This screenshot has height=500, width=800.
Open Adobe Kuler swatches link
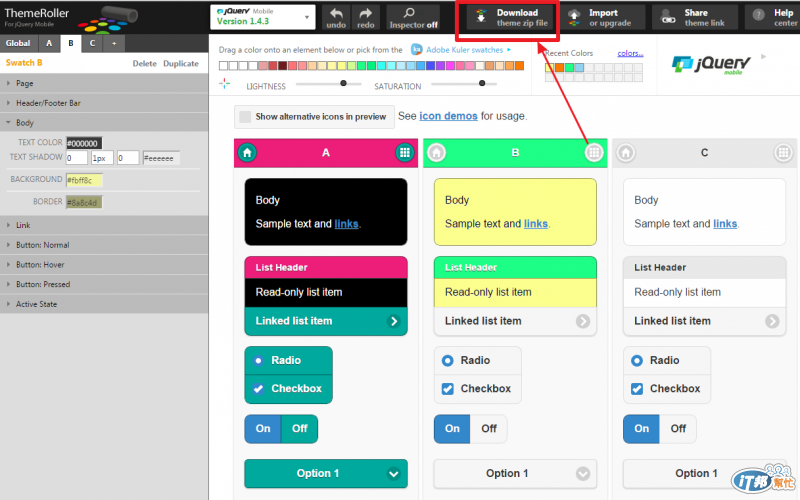pos(464,49)
